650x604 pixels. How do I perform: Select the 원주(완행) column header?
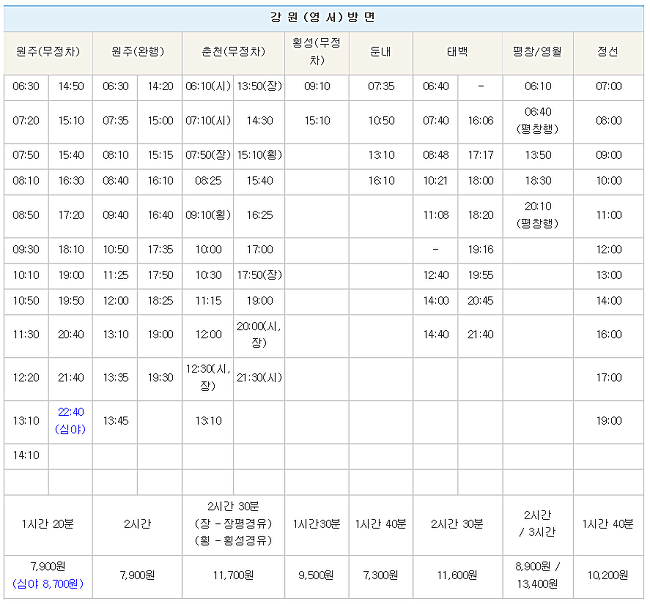point(138,52)
